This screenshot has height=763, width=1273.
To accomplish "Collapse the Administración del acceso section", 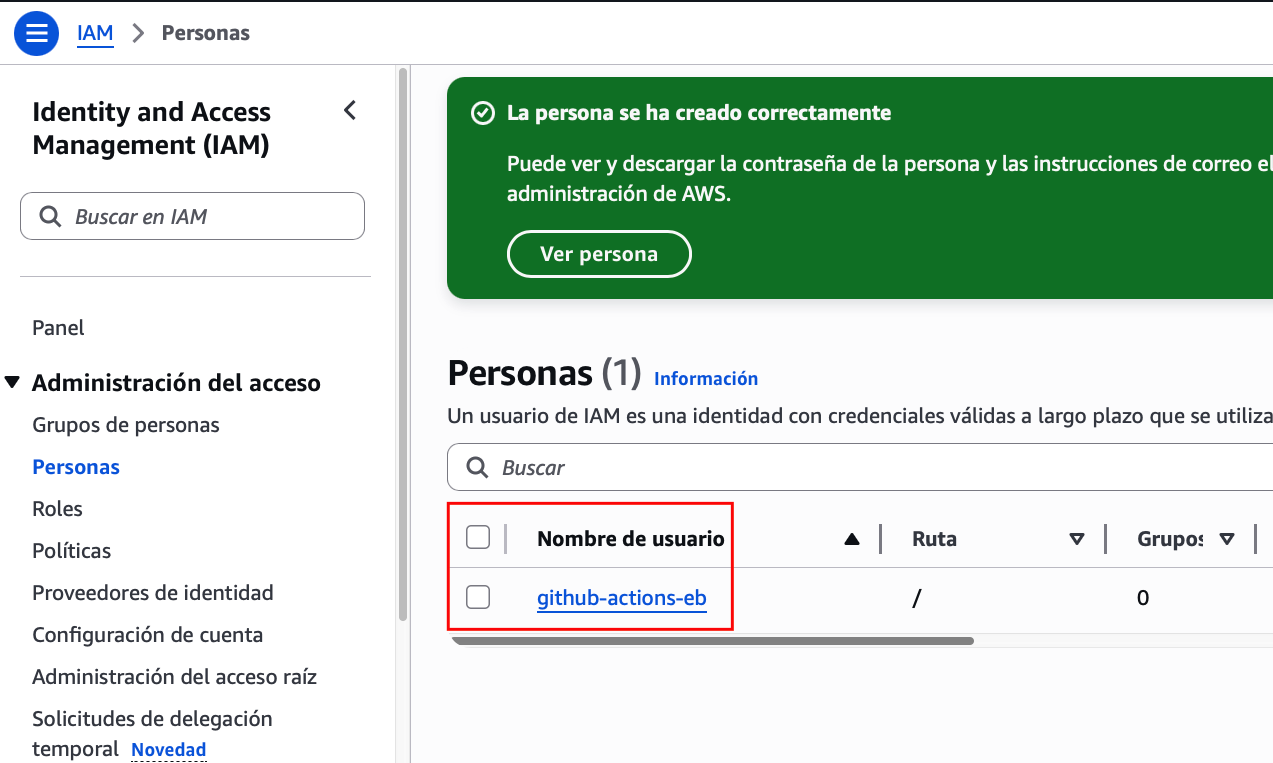I will click(x=13, y=382).
